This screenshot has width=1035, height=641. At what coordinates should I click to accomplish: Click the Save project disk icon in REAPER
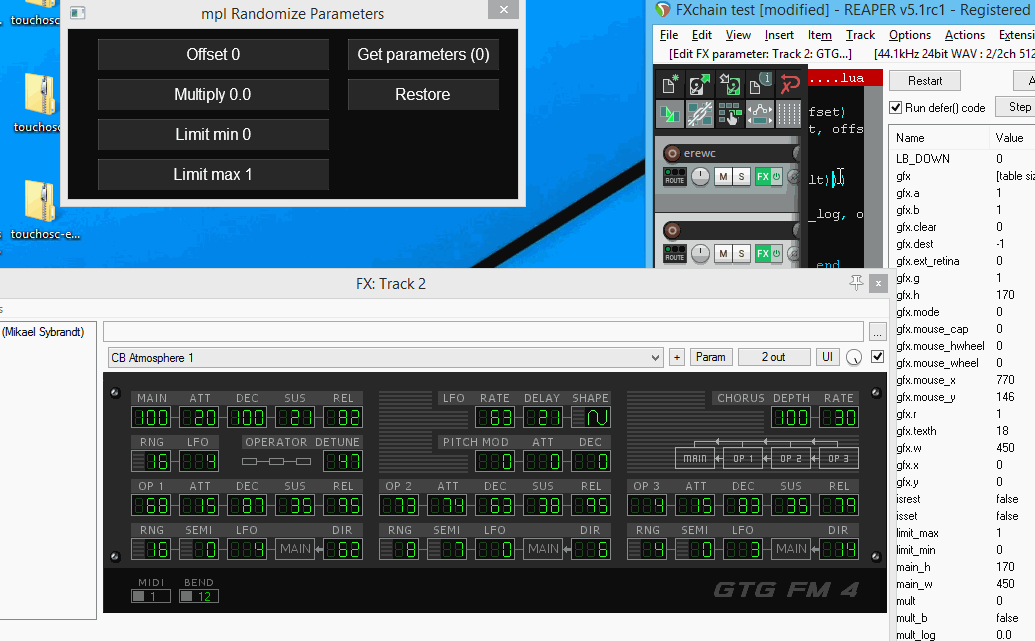pyautogui.click(x=729, y=84)
